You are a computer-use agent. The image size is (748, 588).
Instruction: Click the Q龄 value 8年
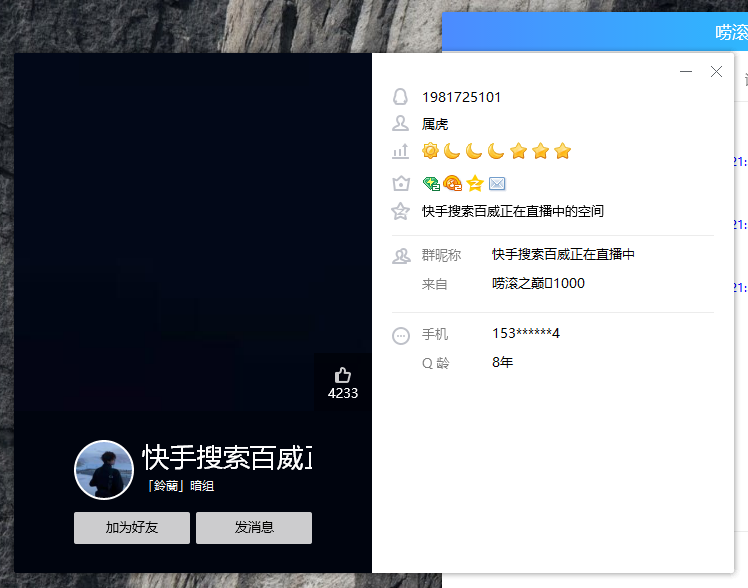[502, 362]
